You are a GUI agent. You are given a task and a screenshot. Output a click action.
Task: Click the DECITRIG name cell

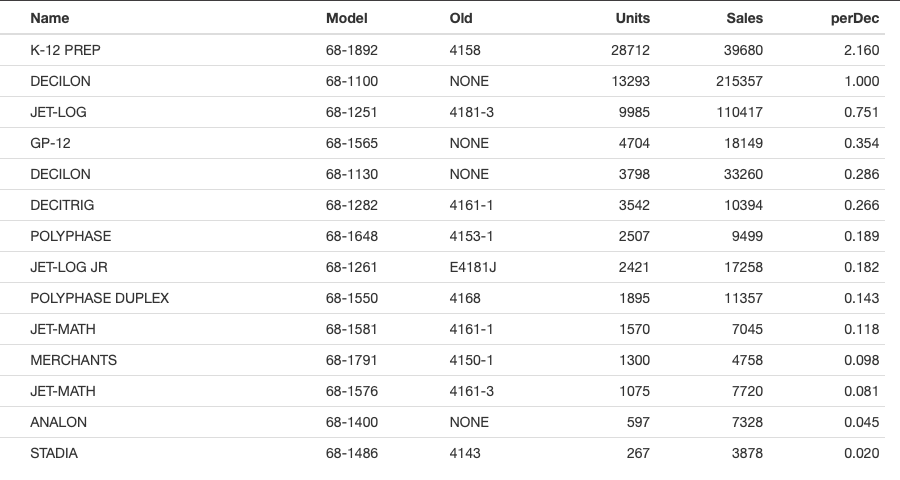click(62, 205)
